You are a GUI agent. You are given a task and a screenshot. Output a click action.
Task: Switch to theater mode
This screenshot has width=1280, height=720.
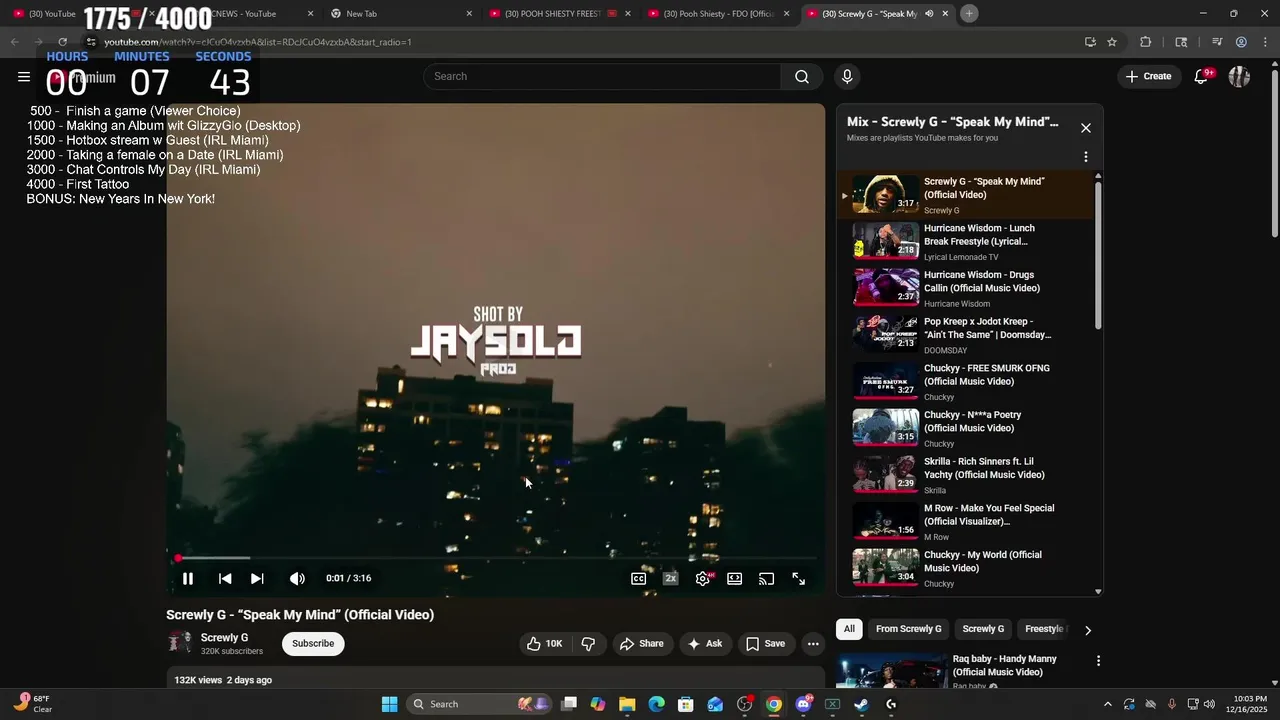(735, 578)
